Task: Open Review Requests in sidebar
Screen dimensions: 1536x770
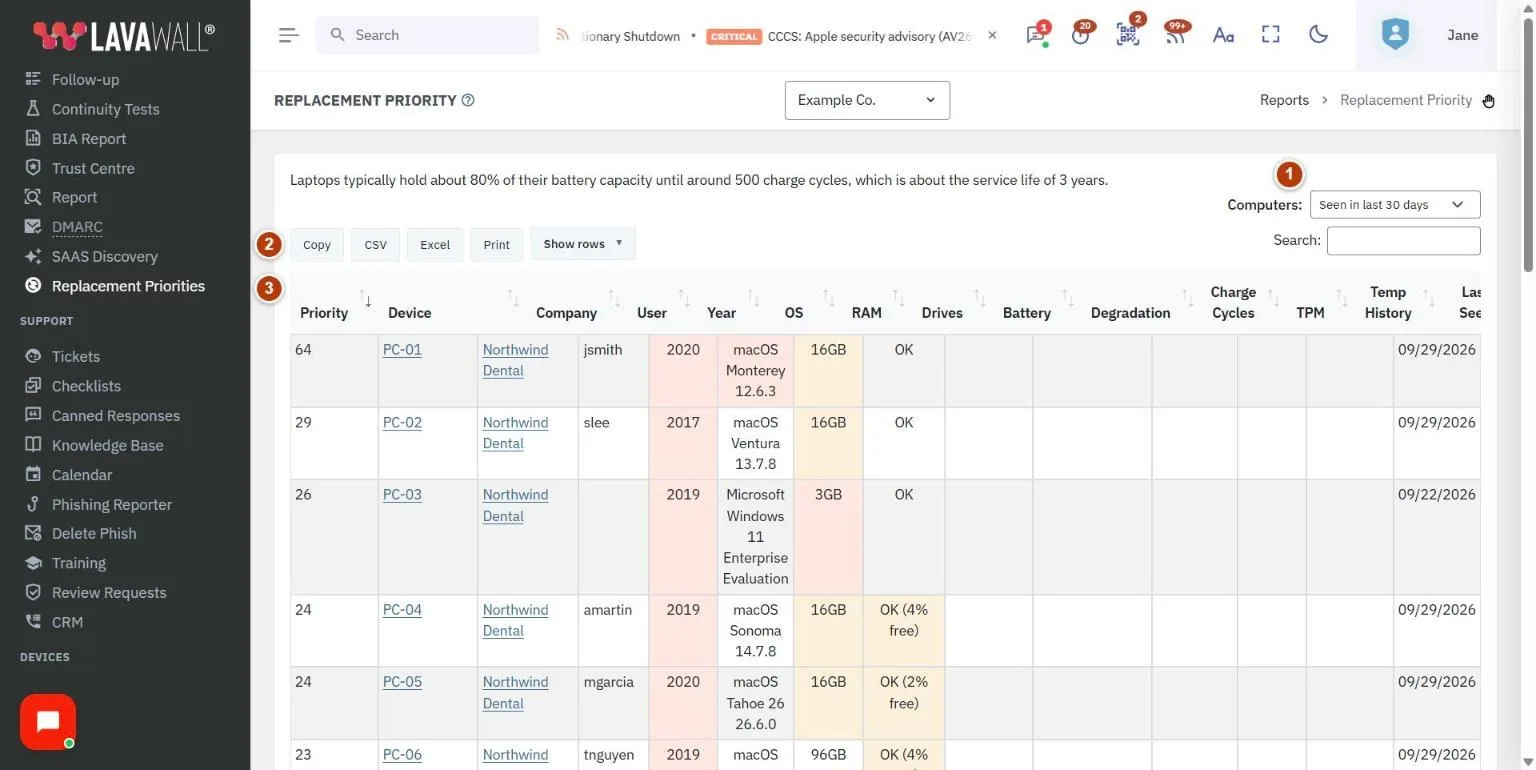Action: pyautogui.click(x=109, y=592)
